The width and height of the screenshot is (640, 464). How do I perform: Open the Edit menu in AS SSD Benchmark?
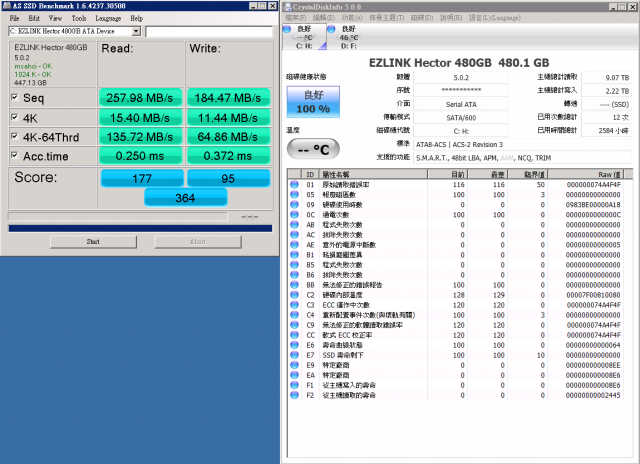(34, 18)
